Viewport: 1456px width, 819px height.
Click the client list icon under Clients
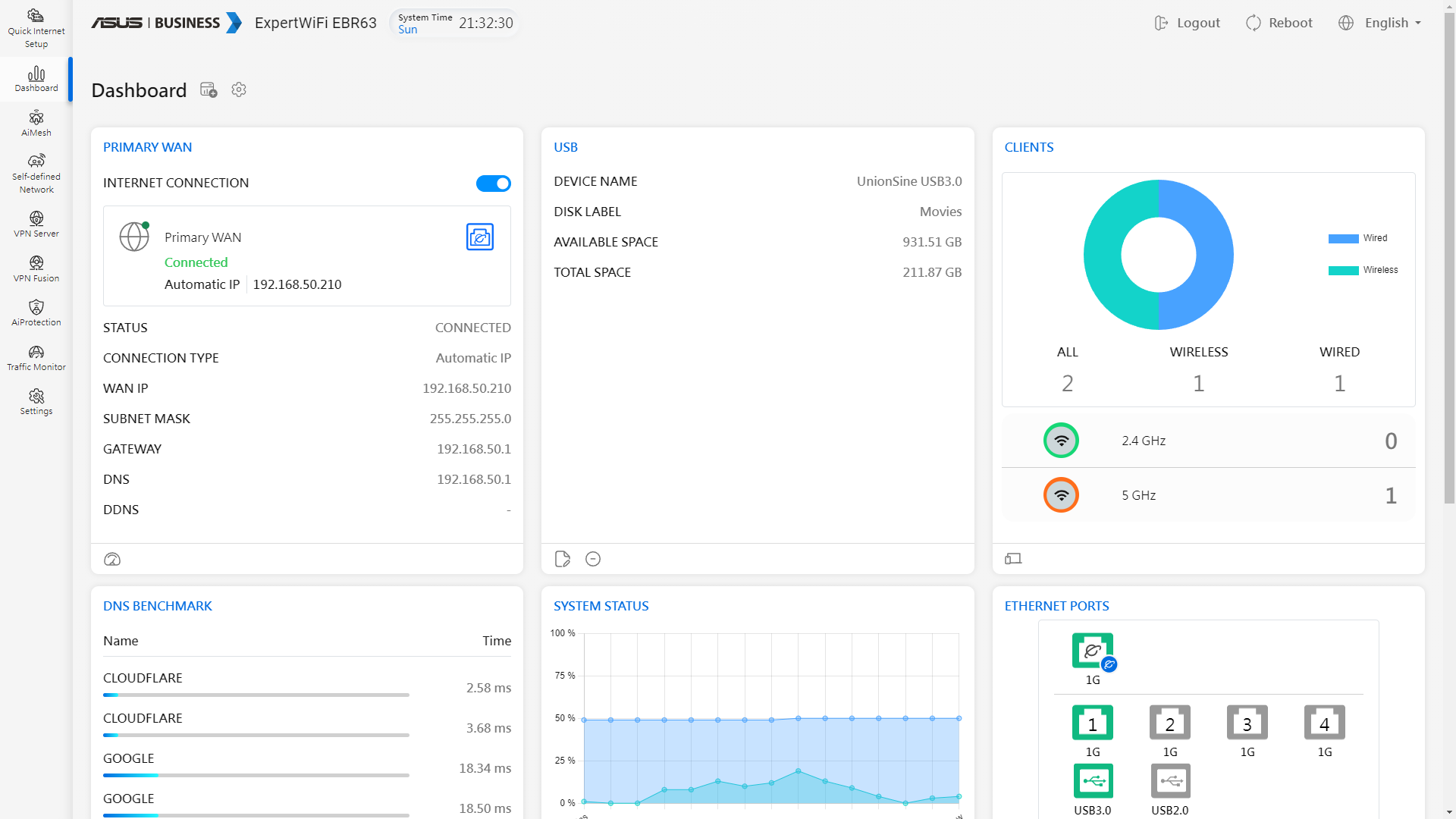1013,560
